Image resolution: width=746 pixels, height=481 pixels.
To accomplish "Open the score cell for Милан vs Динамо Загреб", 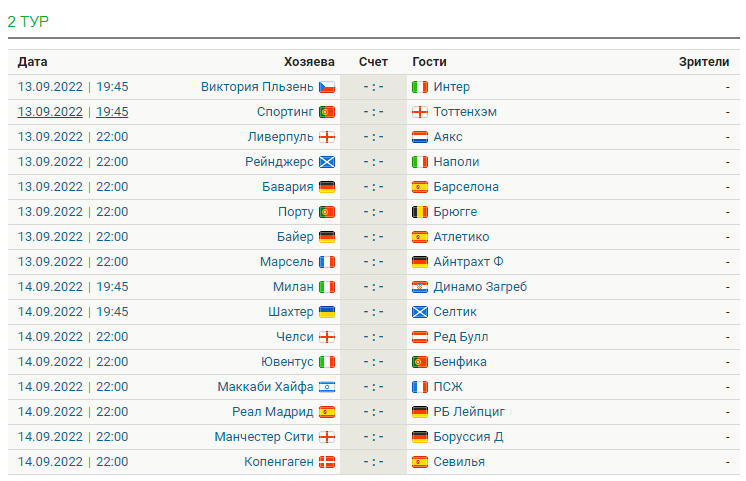I will click(x=373, y=287).
